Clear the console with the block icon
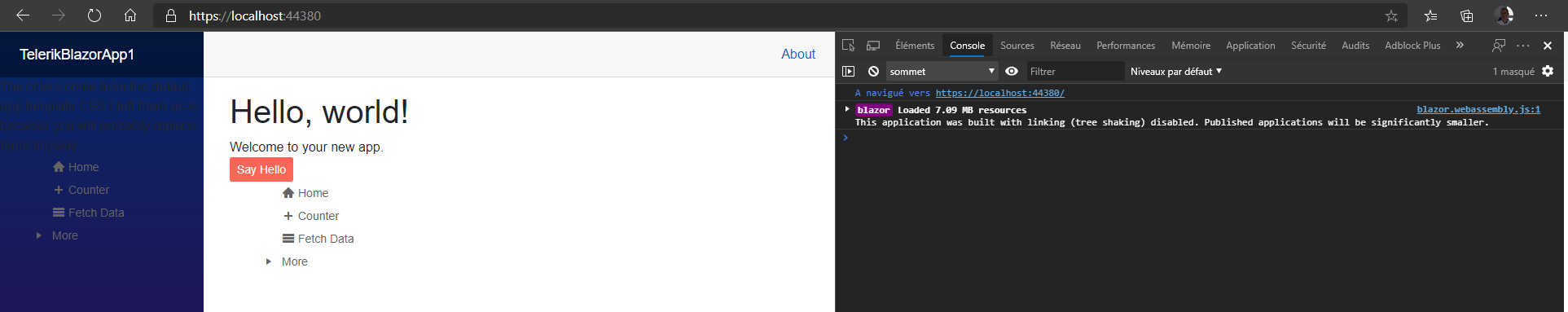 point(873,72)
